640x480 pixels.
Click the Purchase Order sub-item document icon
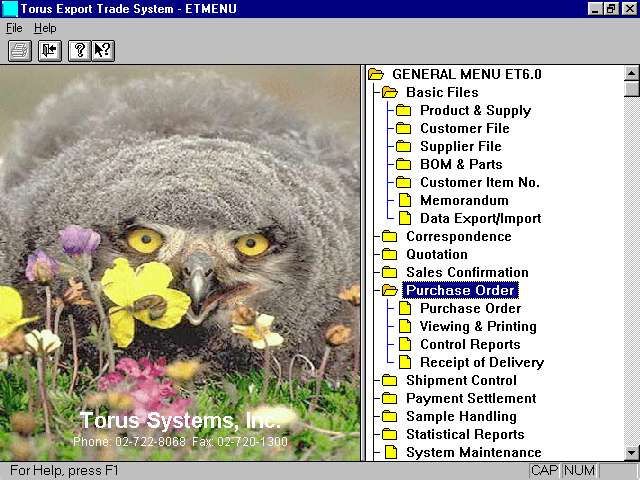tap(405, 308)
